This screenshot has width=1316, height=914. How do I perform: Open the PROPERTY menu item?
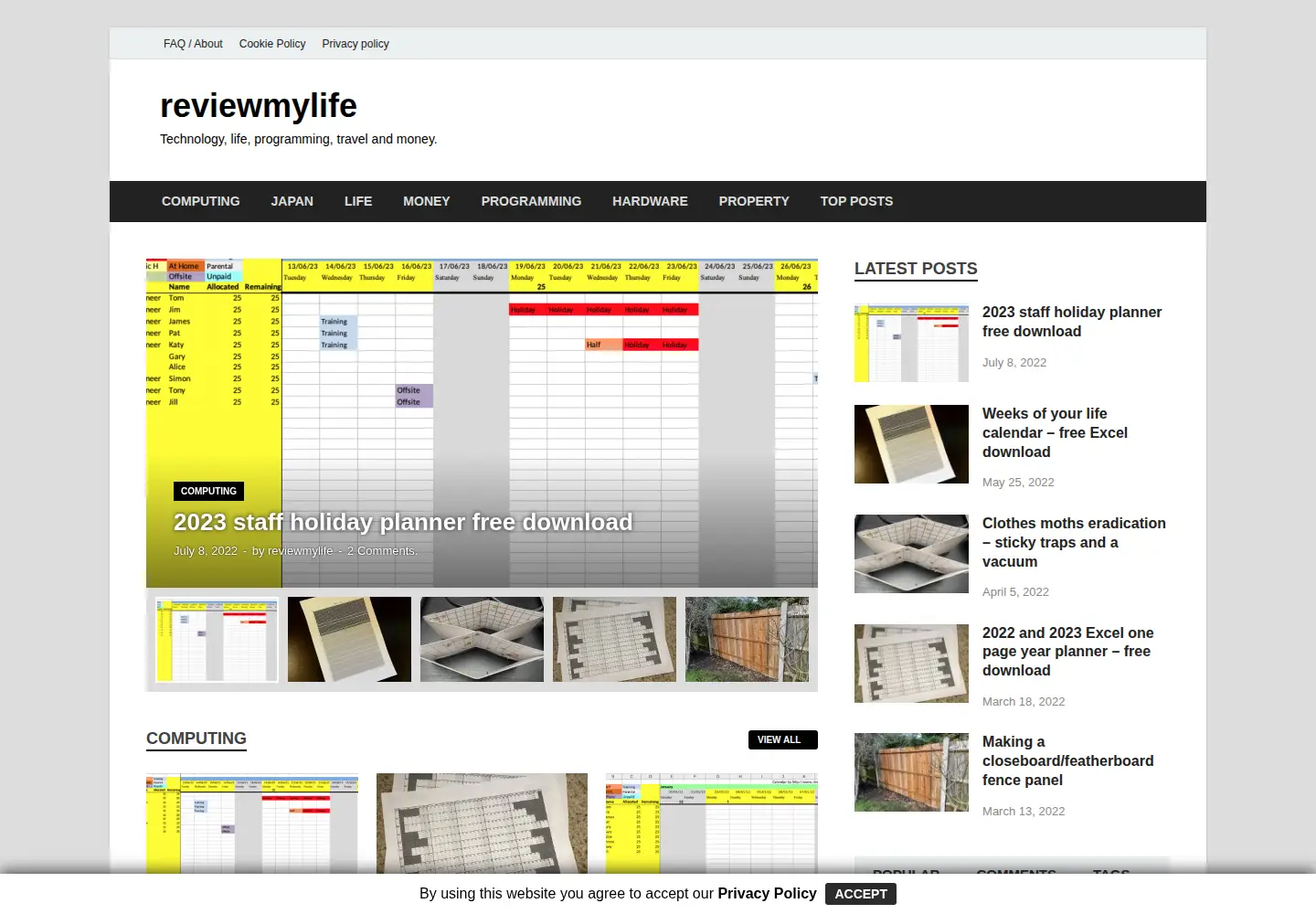(x=754, y=201)
